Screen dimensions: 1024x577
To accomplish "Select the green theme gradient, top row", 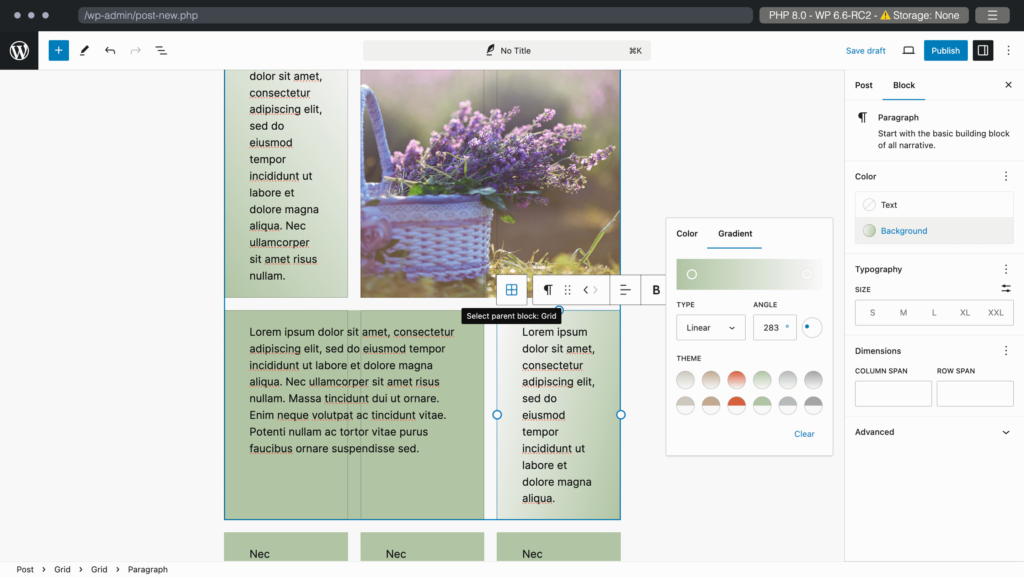I will coord(762,379).
